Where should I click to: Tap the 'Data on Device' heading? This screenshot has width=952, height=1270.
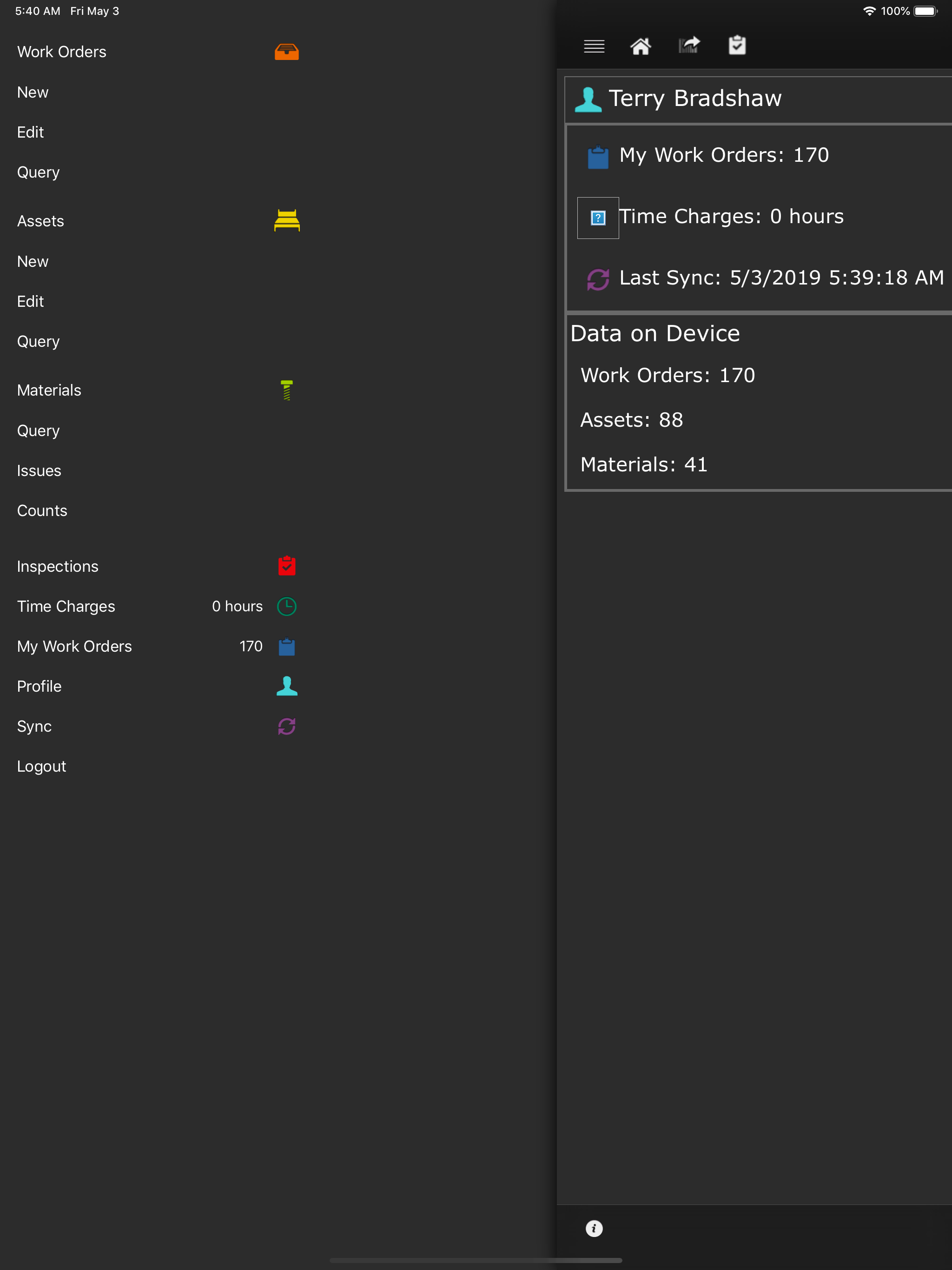coord(655,334)
